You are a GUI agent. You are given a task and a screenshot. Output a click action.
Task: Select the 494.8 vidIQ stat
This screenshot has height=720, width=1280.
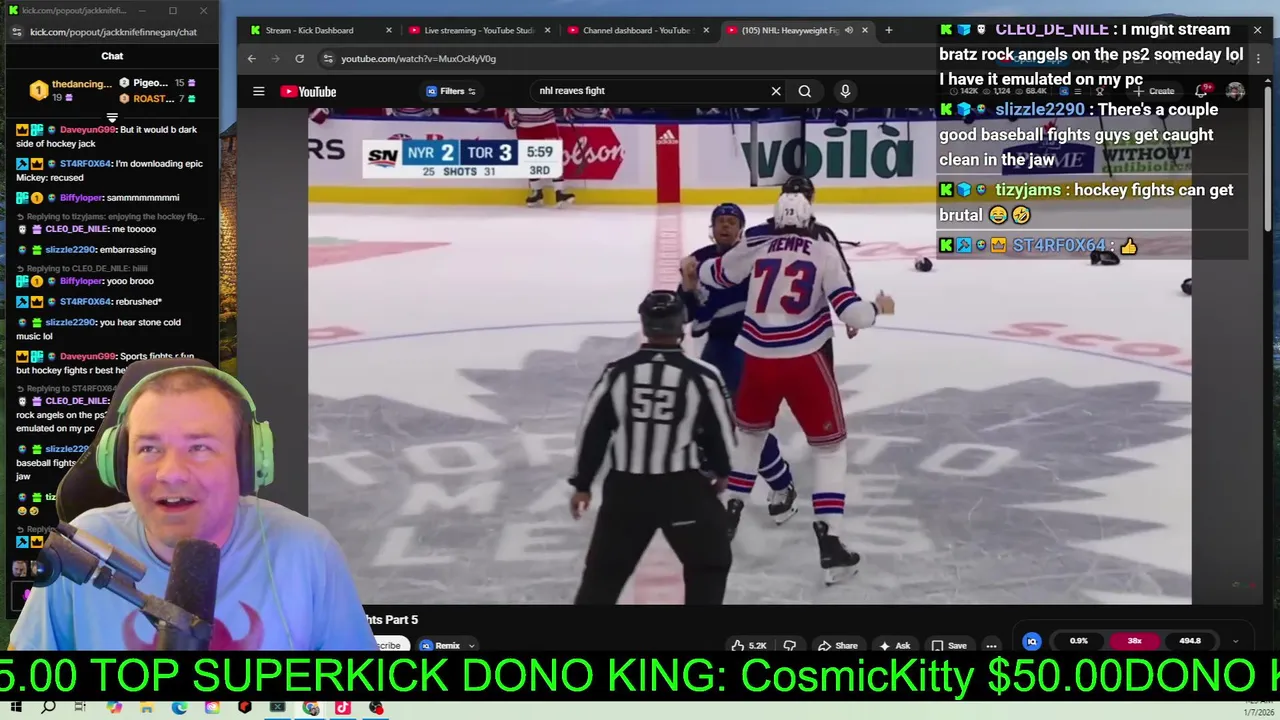(x=1190, y=641)
